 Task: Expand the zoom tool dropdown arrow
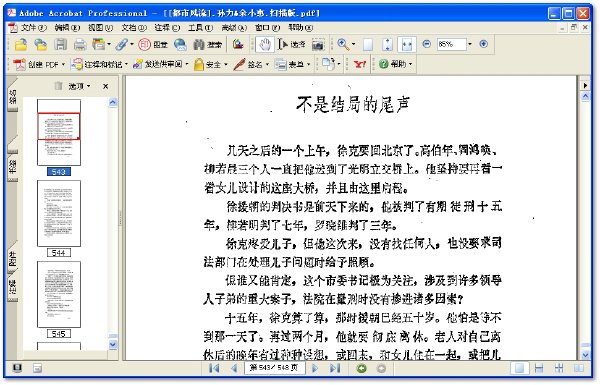pyautogui.click(x=353, y=44)
